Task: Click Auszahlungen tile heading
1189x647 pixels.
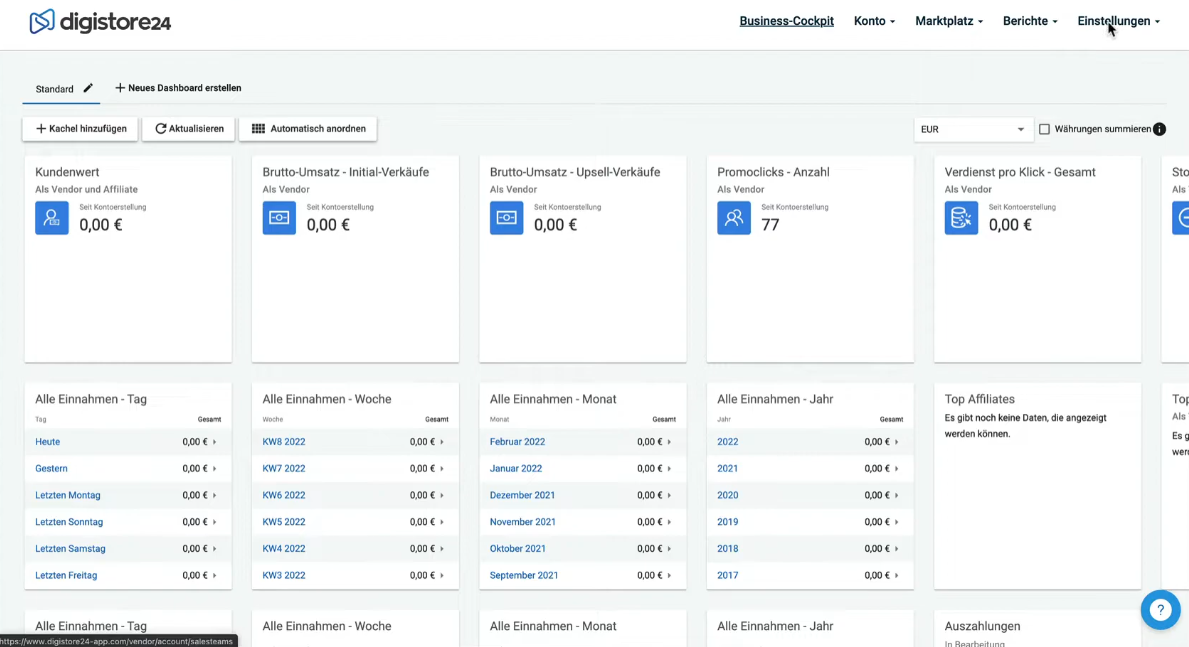Action: pyautogui.click(x=983, y=627)
